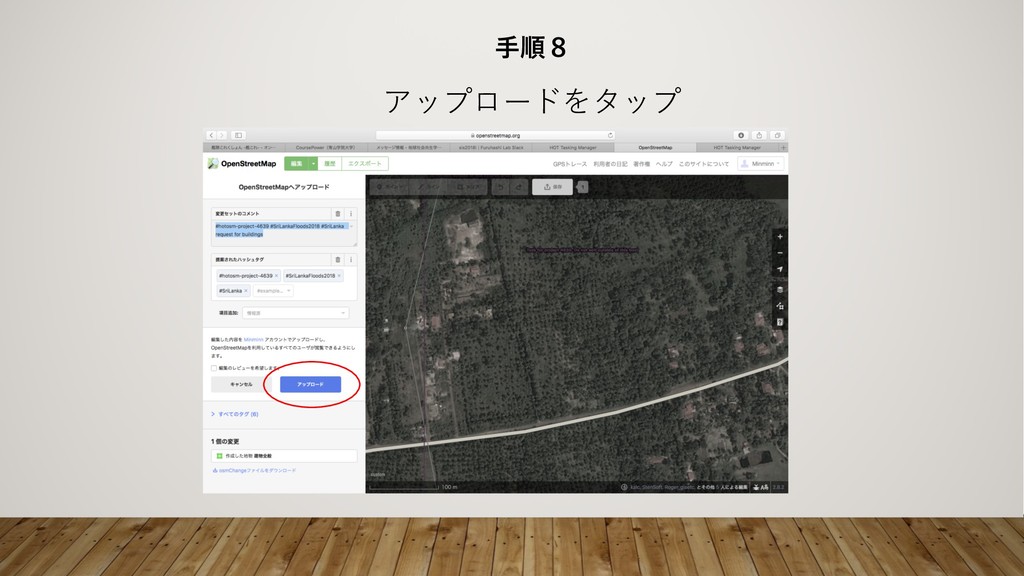Viewport: 1024px width, 576px height.
Task: Click the redo arrow in the editor
Action: click(519, 187)
